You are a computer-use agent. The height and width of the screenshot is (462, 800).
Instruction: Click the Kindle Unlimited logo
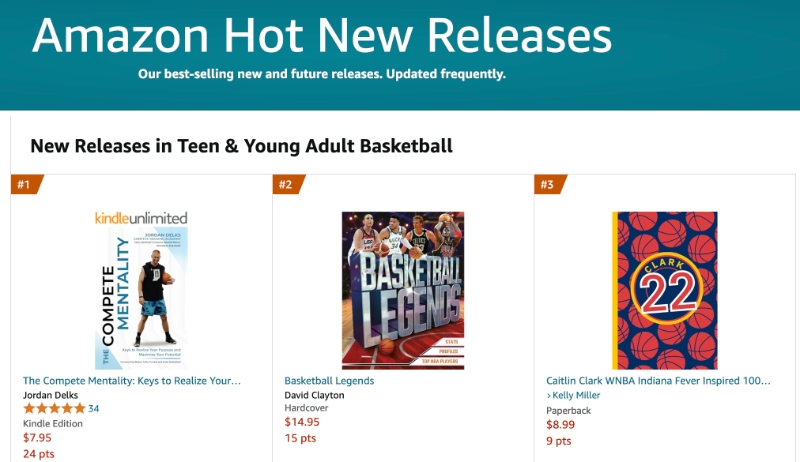pyautogui.click(x=141, y=218)
